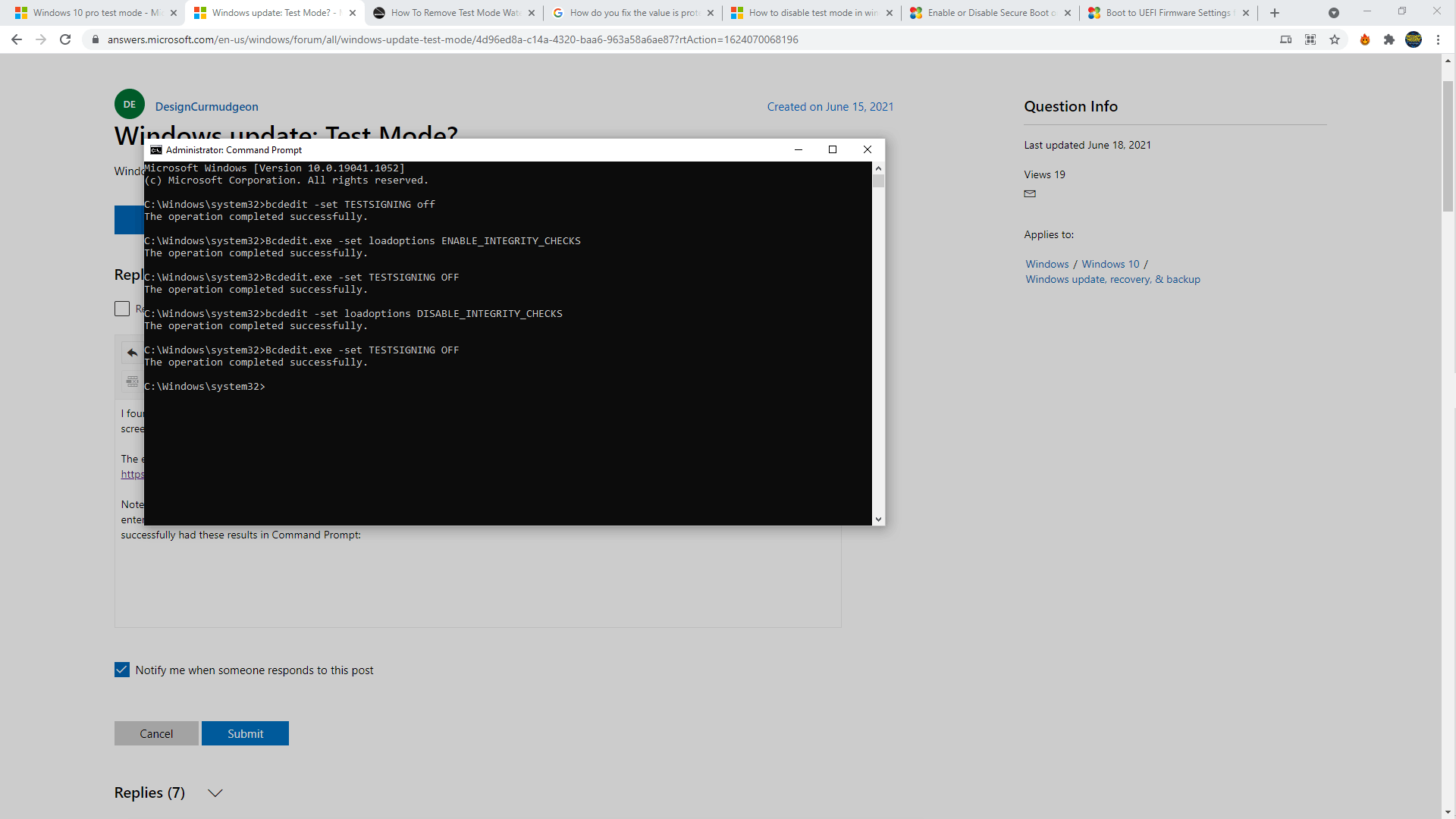This screenshot has width=1456, height=819.
Task: Bookmark this page with the star icon
Action: (1335, 39)
